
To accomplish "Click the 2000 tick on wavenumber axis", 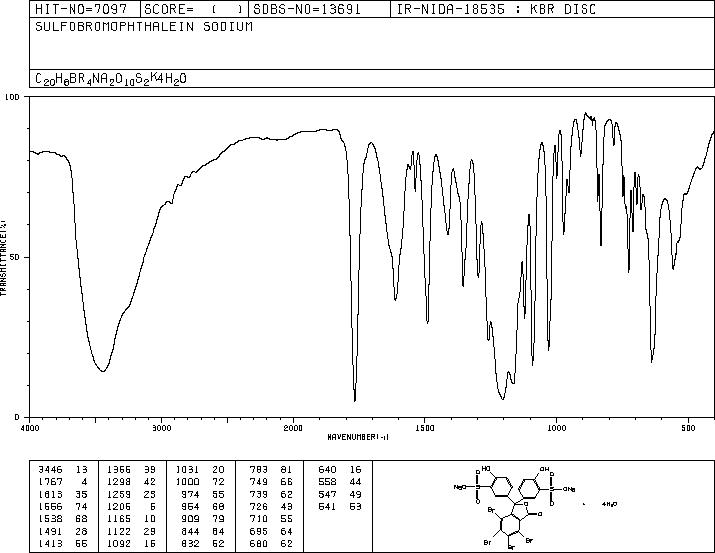I will [x=293, y=428].
